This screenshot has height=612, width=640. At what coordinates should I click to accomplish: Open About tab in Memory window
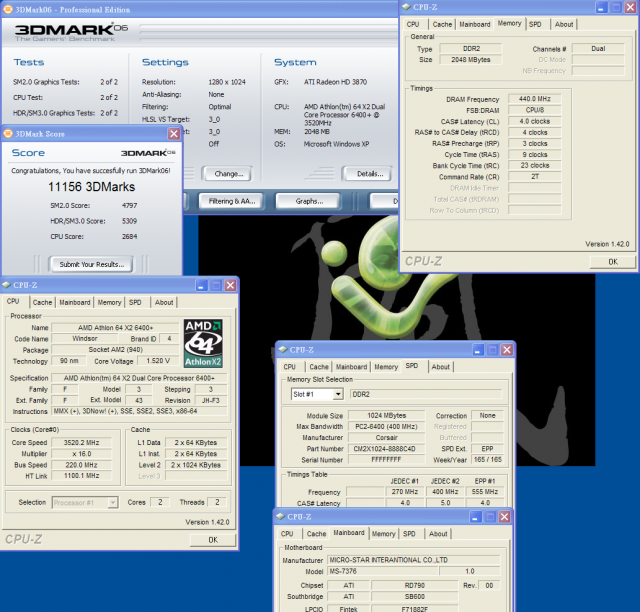pos(564,24)
